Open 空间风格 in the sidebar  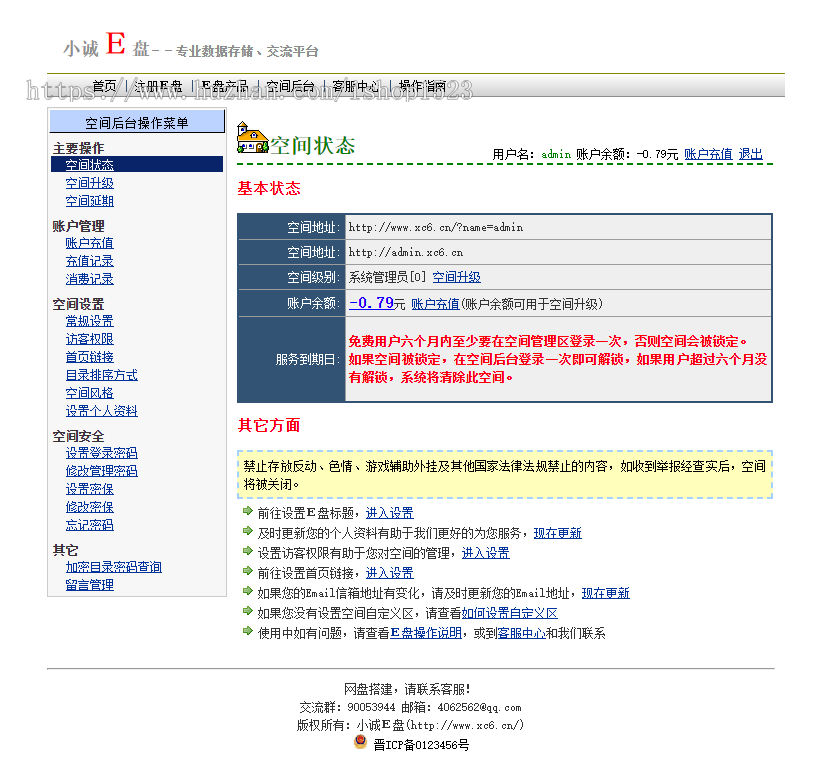point(89,393)
